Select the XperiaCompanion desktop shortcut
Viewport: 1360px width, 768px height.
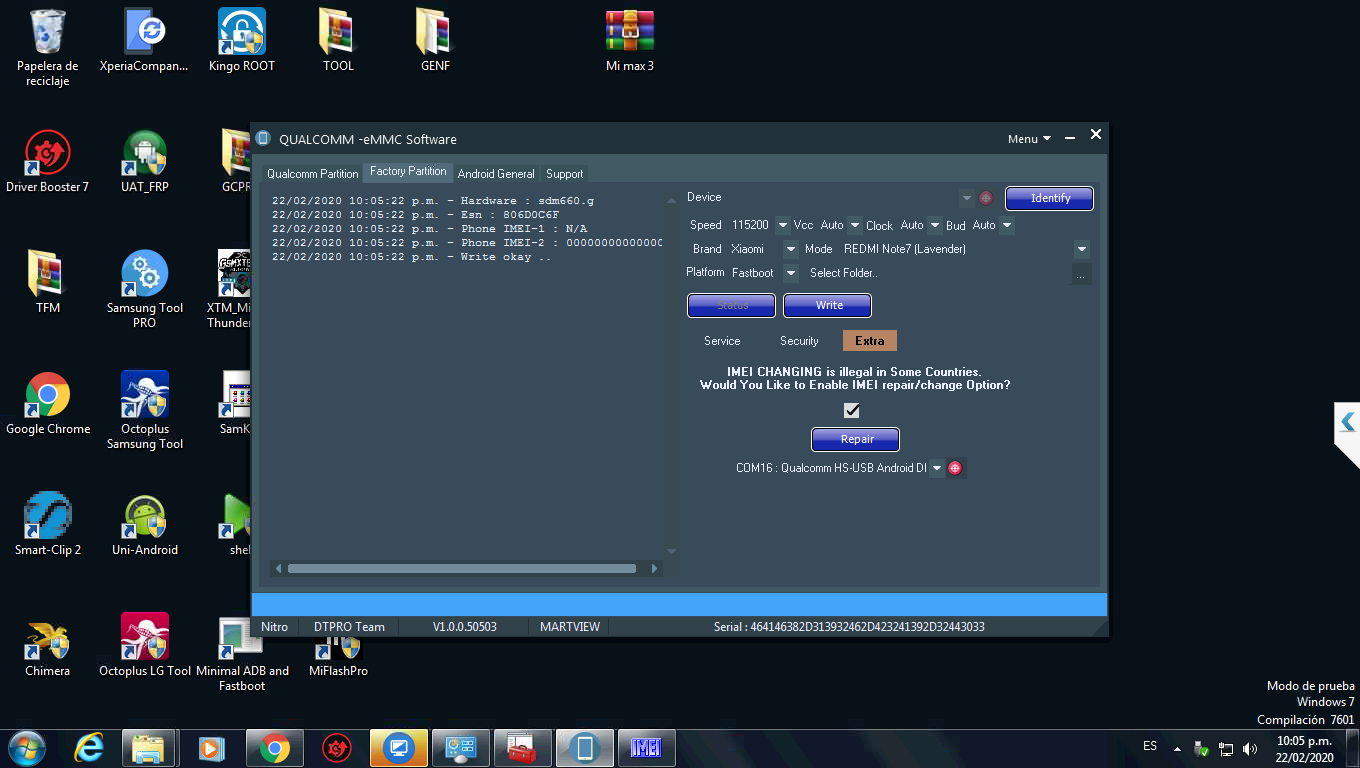tap(145, 41)
